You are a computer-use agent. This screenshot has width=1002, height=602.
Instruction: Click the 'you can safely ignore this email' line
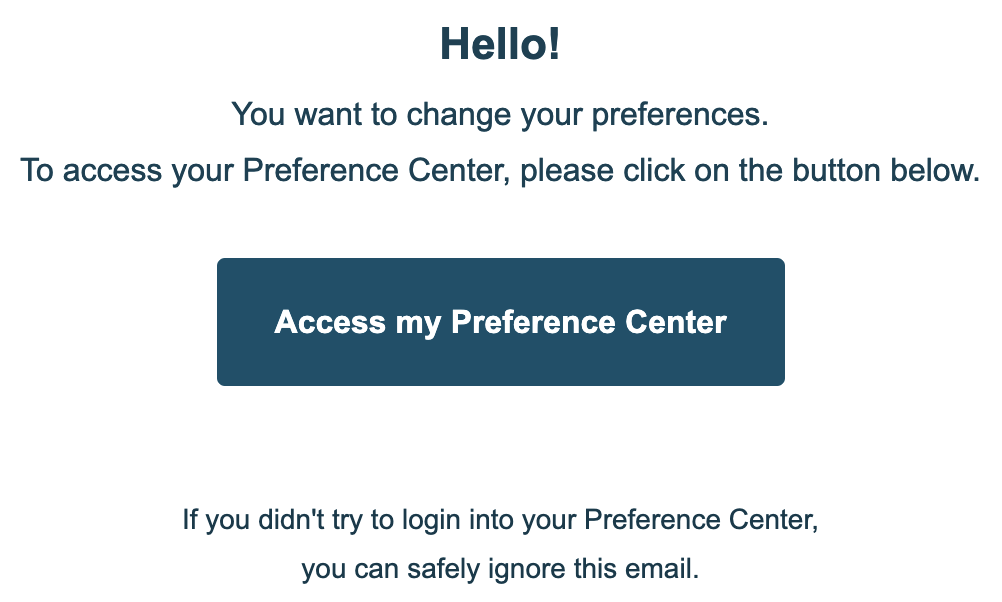pyautogui.click(x=500, y=570)
